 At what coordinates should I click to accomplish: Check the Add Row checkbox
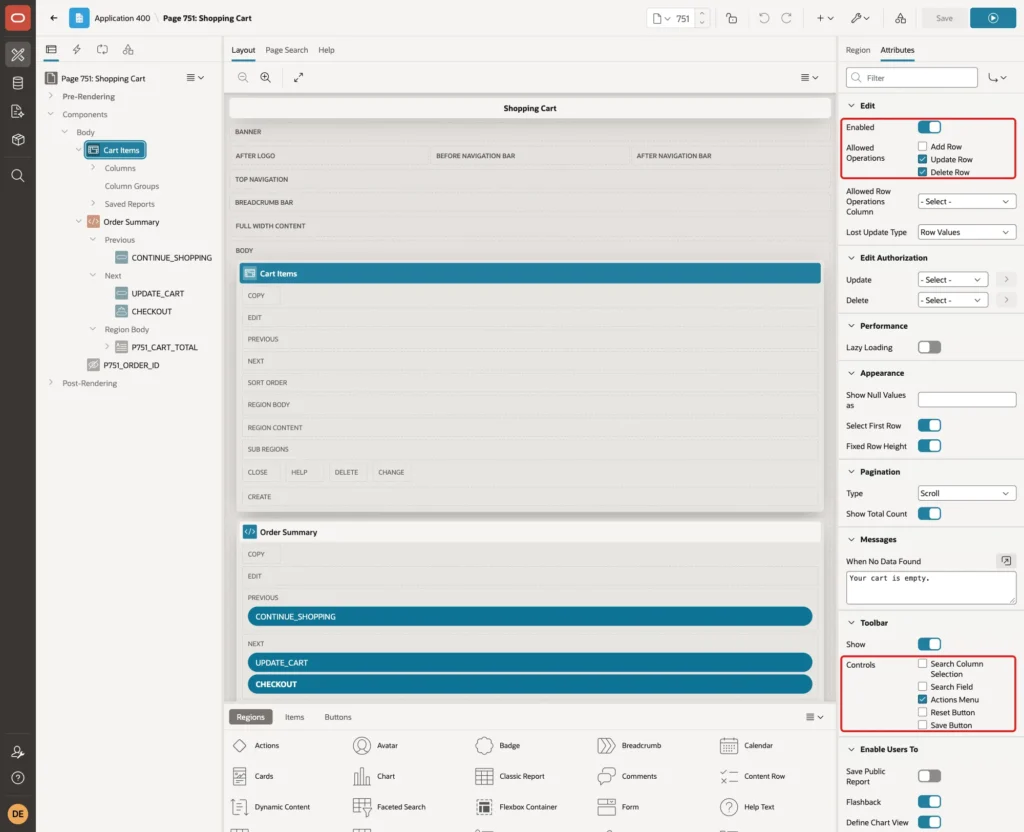point(922,146)
